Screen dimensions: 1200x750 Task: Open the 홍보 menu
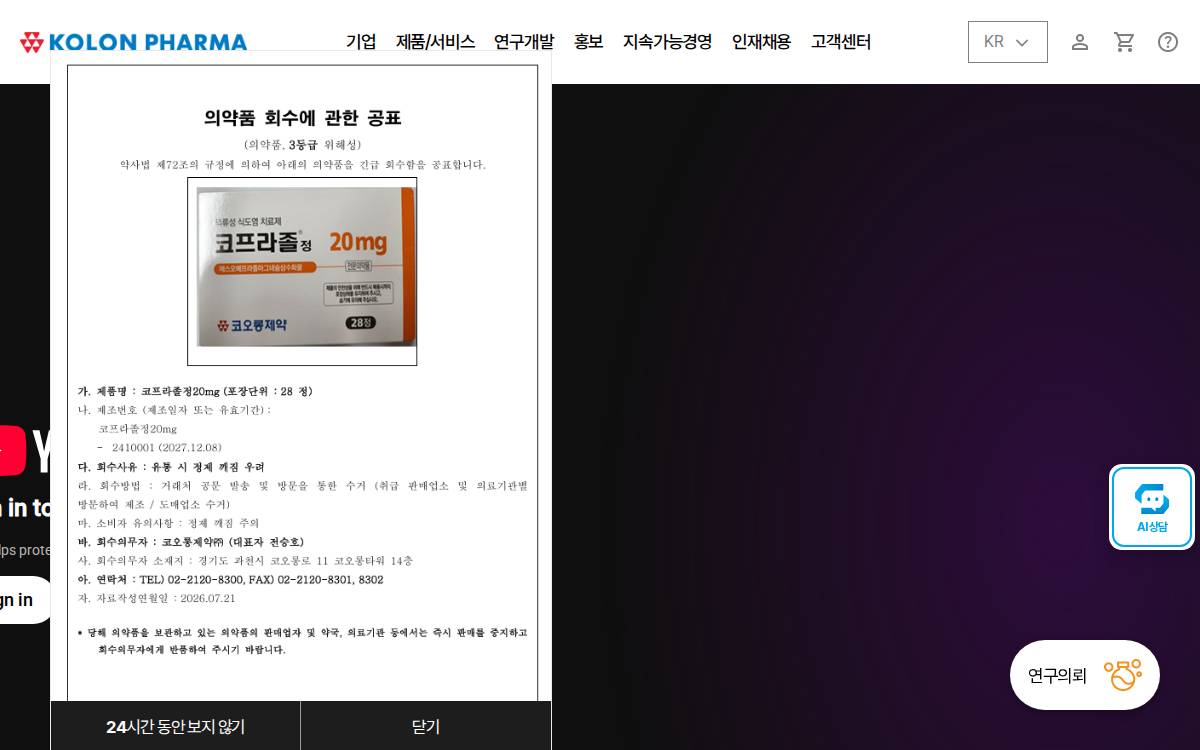point(589,42)
